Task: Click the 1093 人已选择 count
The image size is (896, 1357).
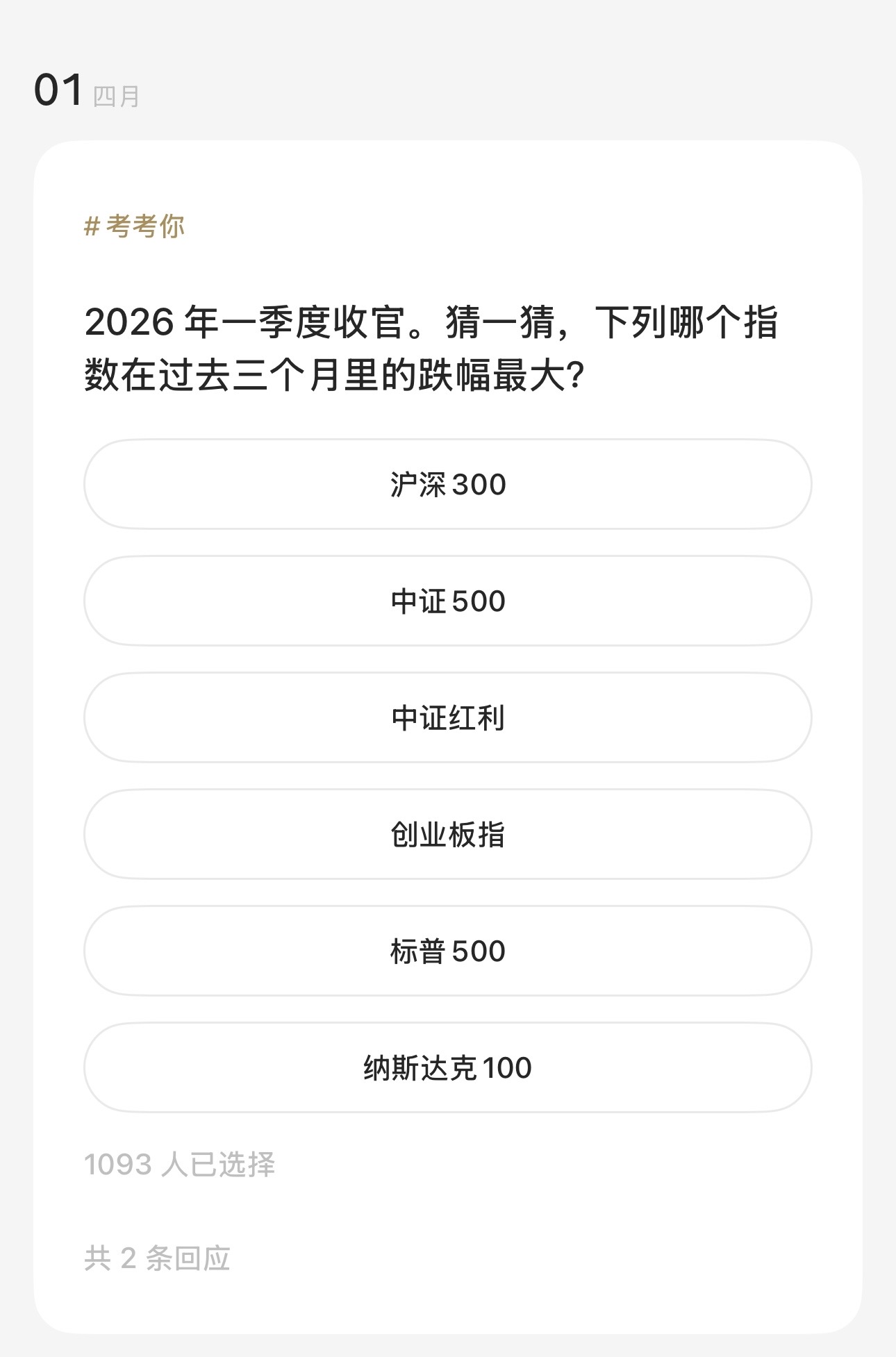Action: [x=179, y=1165]
